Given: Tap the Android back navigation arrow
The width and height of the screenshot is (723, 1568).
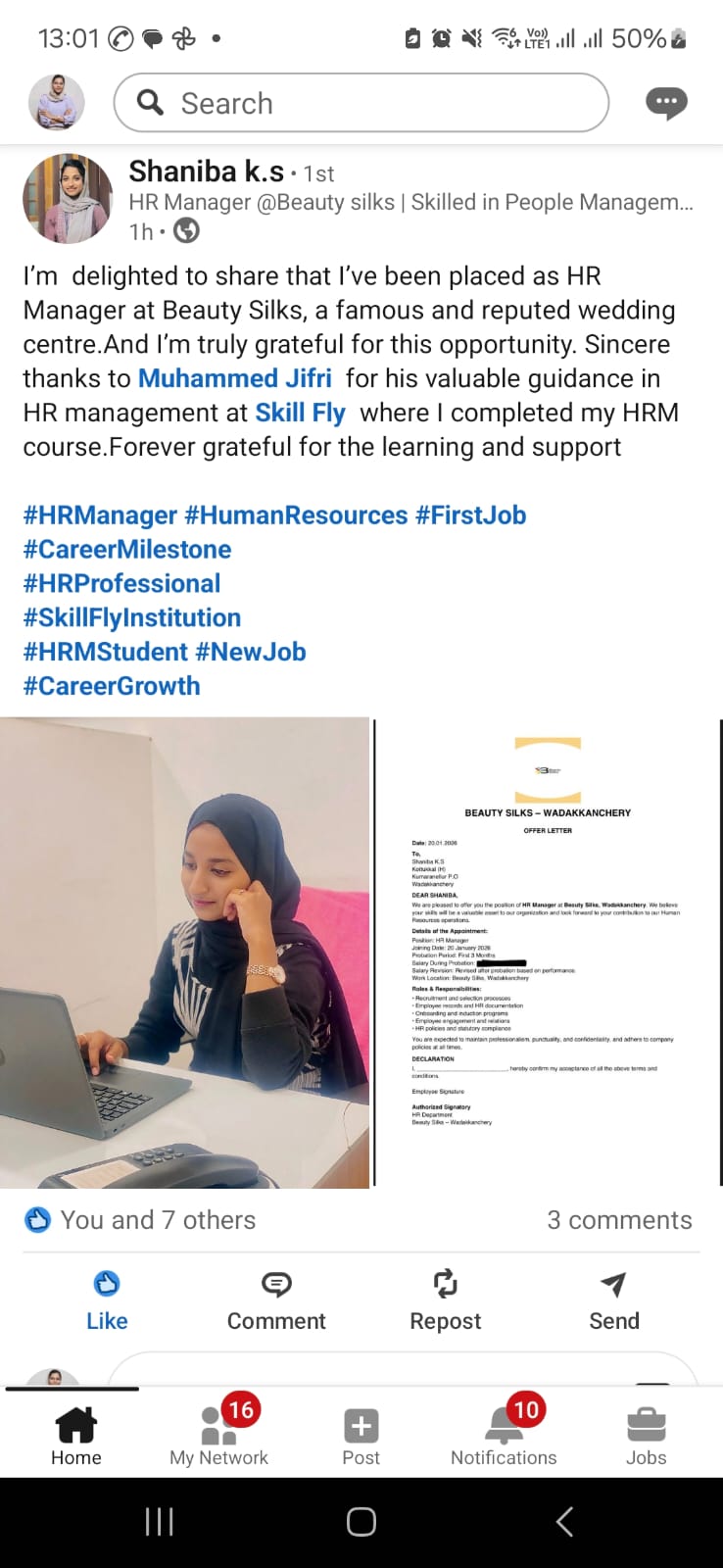Looking at the screenshot, I should pos(563,1522).
